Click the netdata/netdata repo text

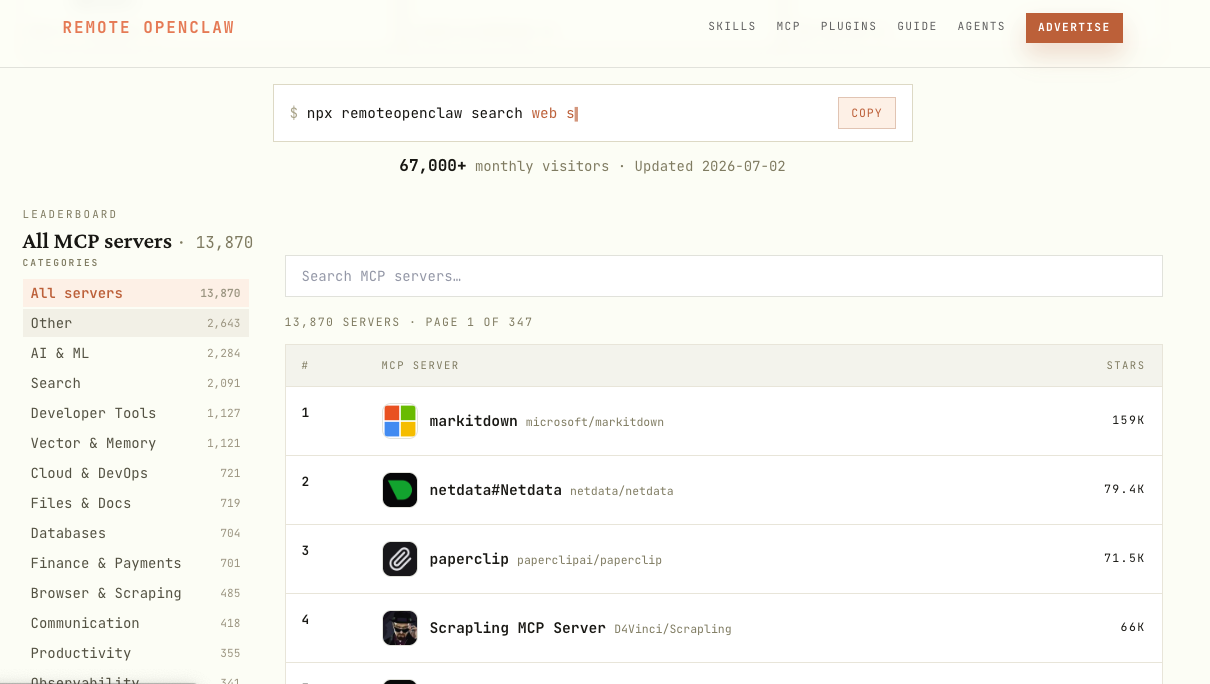622,491
